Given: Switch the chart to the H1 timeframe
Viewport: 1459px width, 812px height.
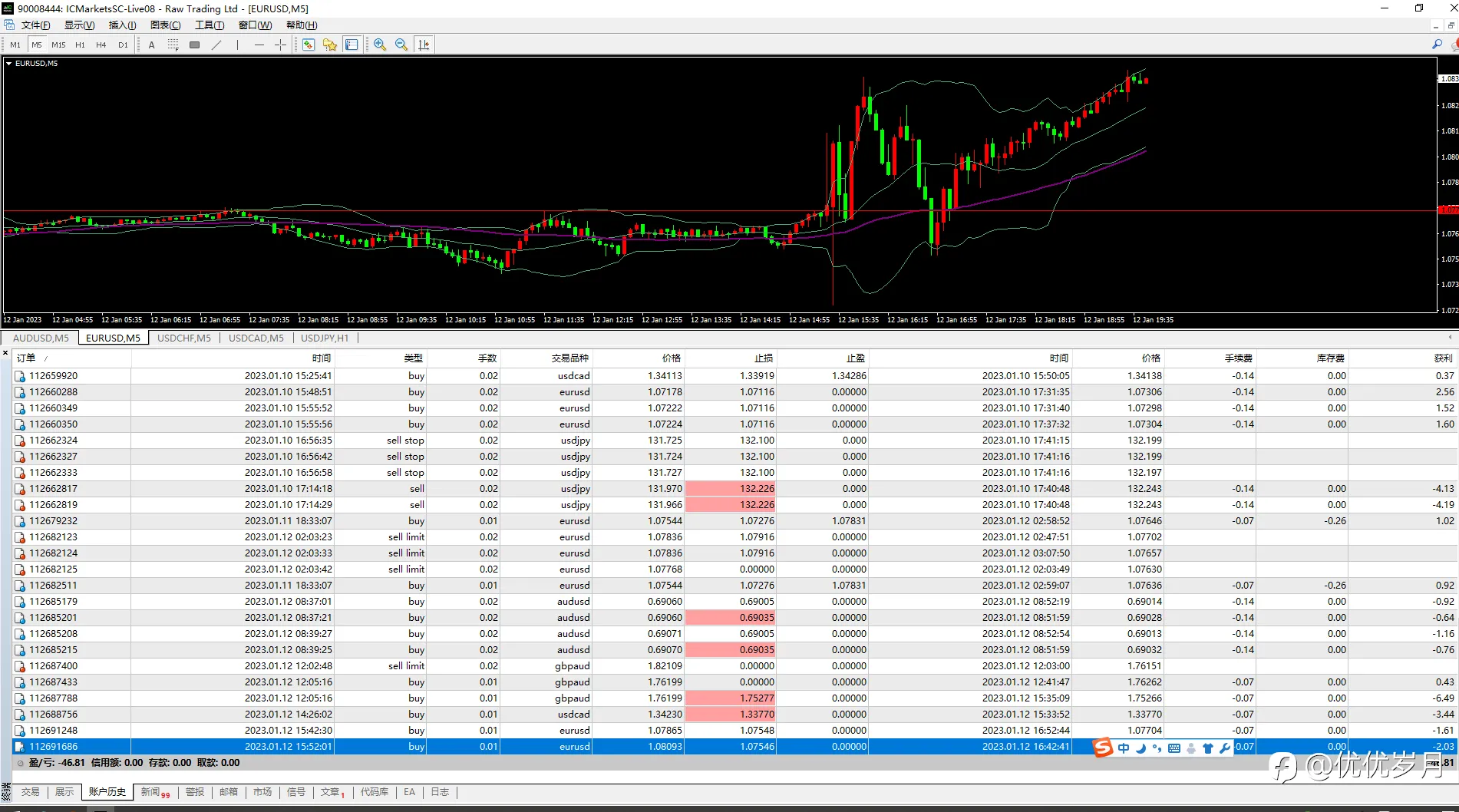Looking at the screenshot, I should pyautogui.click(x=80, y=45).
